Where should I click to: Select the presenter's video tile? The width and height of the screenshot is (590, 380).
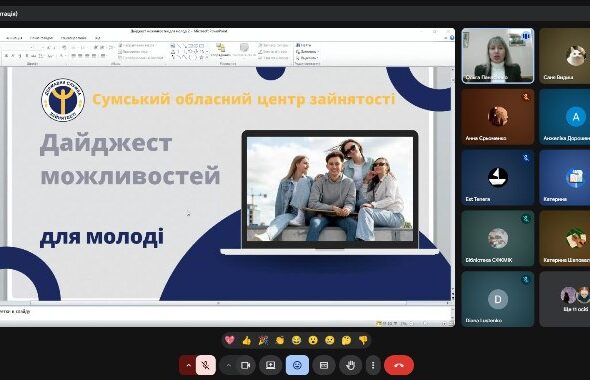click(x=497, y=56)
